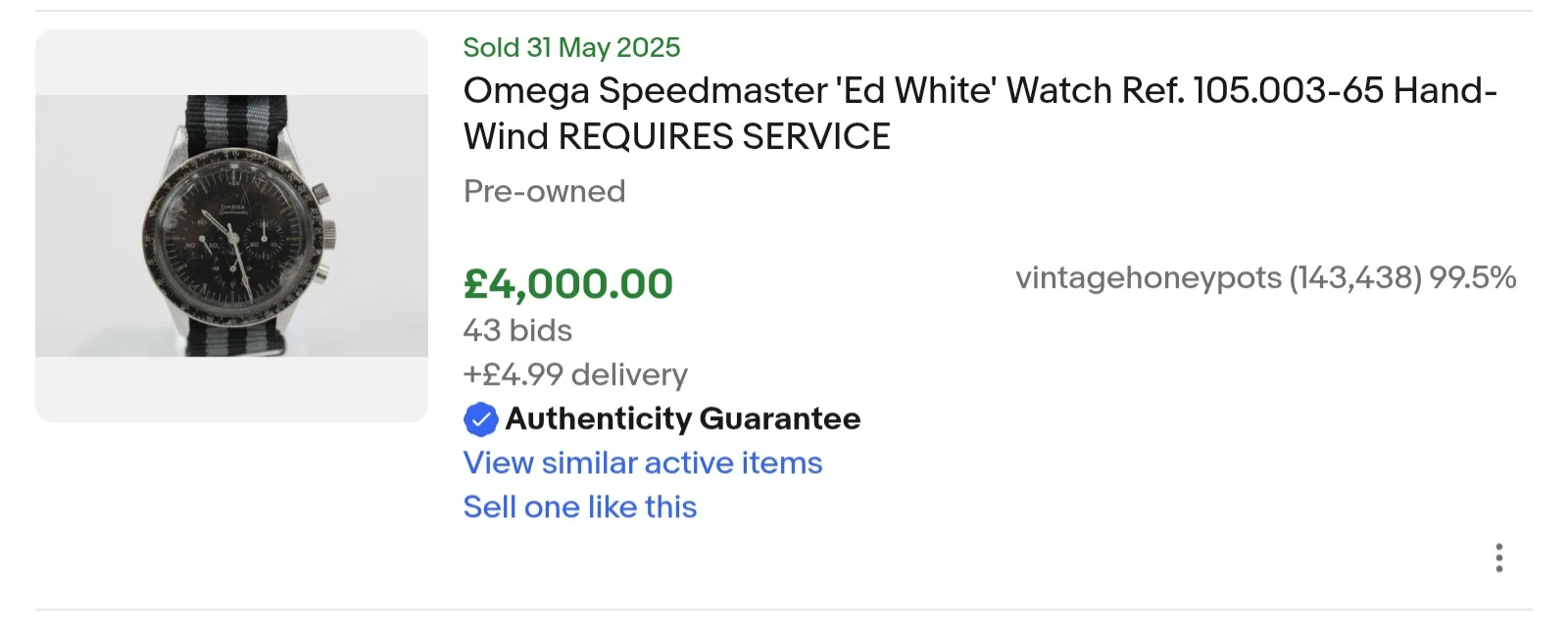The width and height of the screenshot is (1568, 621).
Task: Click the 43 bids count
Action: coord(516,330)
